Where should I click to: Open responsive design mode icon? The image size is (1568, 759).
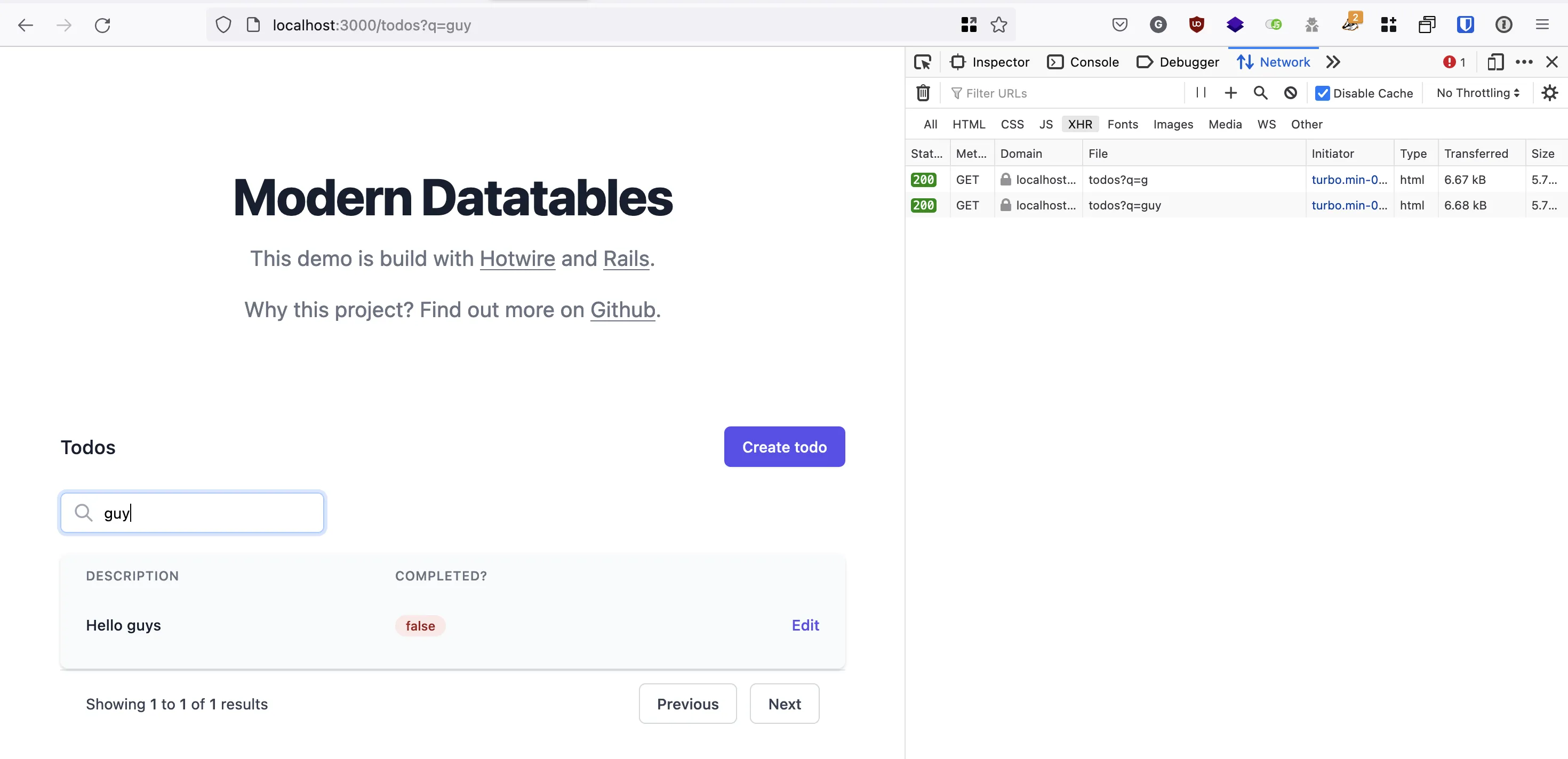tap(1495, 62)
